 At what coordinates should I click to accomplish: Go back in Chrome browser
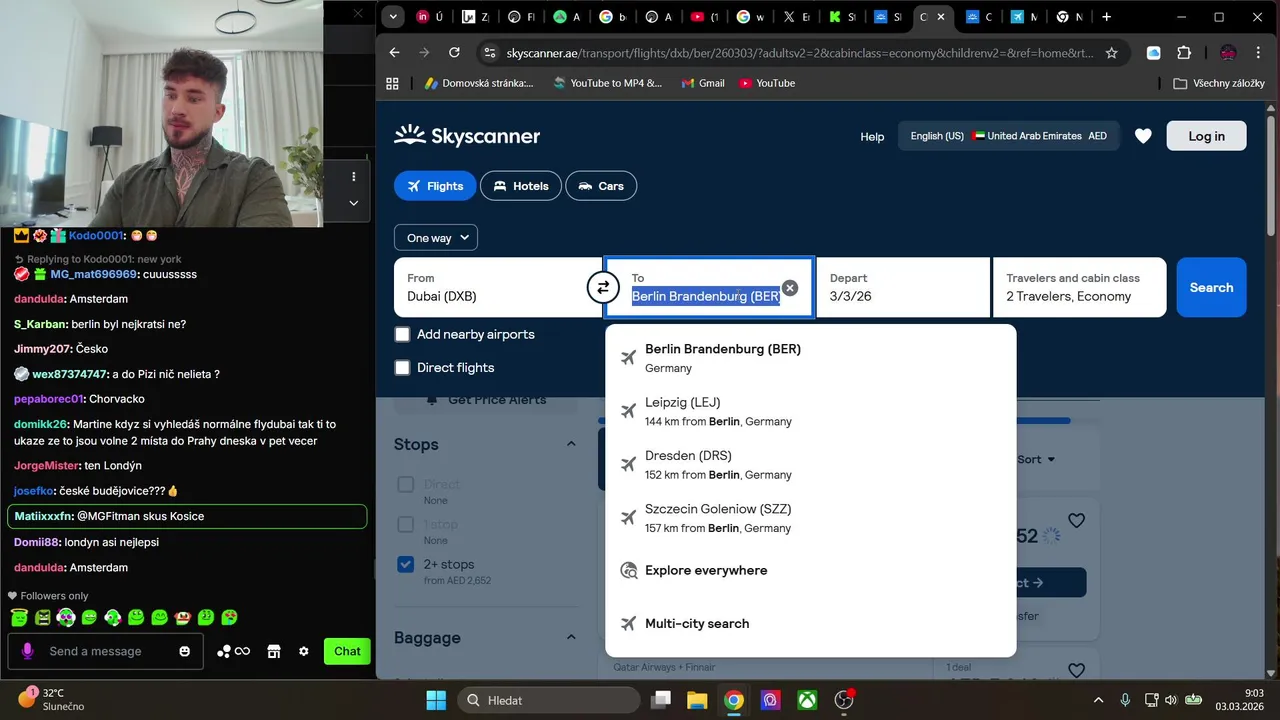tap(394, 52)
